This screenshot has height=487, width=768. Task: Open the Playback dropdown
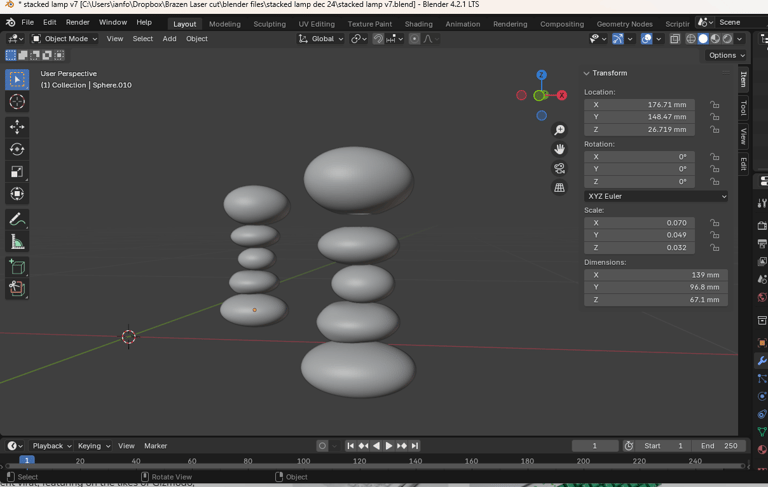pos(51,446)
